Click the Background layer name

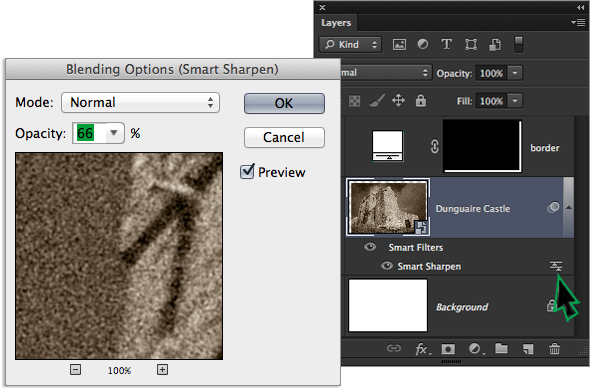(462, 307)
